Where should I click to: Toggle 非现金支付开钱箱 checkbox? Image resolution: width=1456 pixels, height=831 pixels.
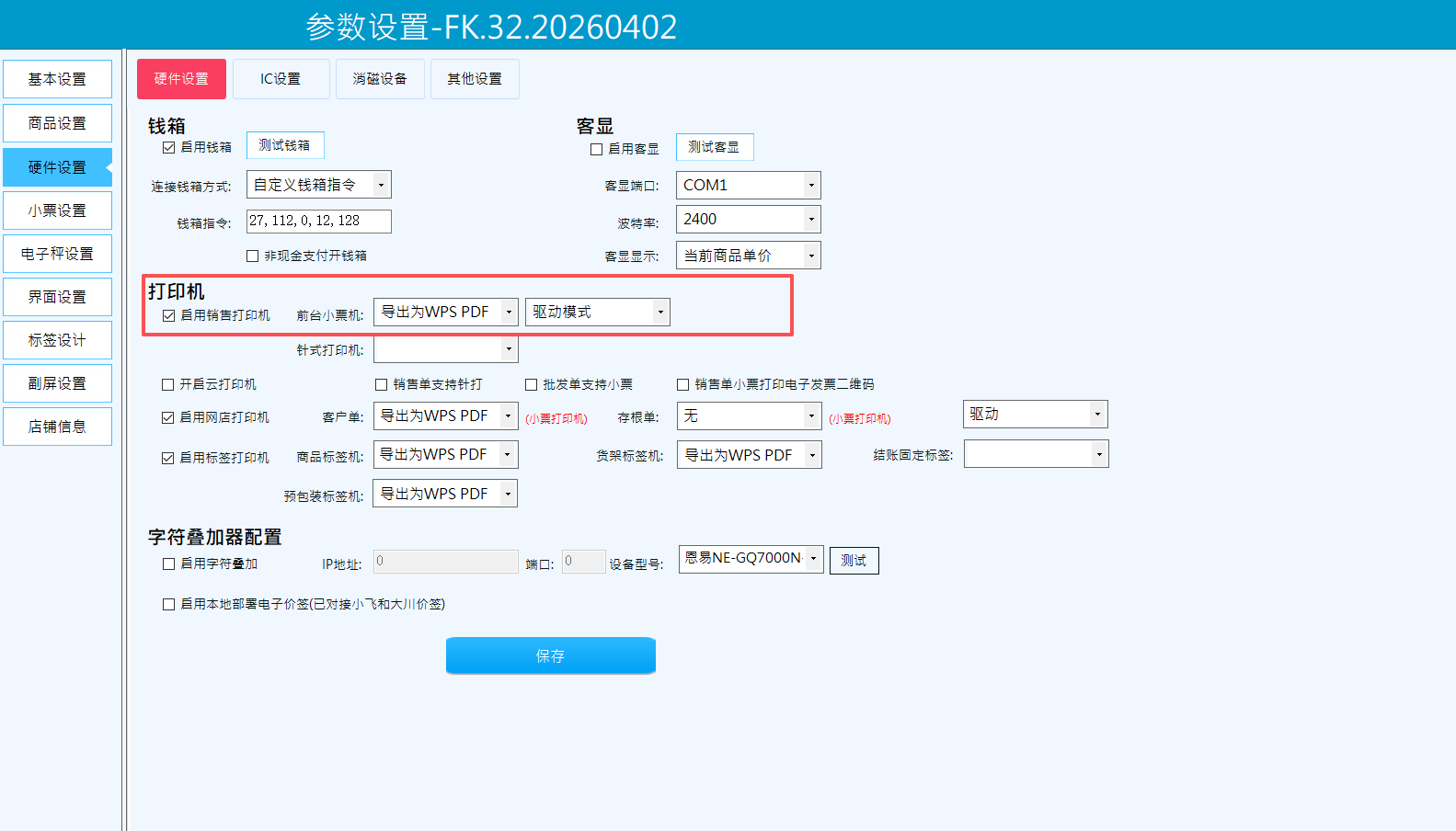[252, 256]
